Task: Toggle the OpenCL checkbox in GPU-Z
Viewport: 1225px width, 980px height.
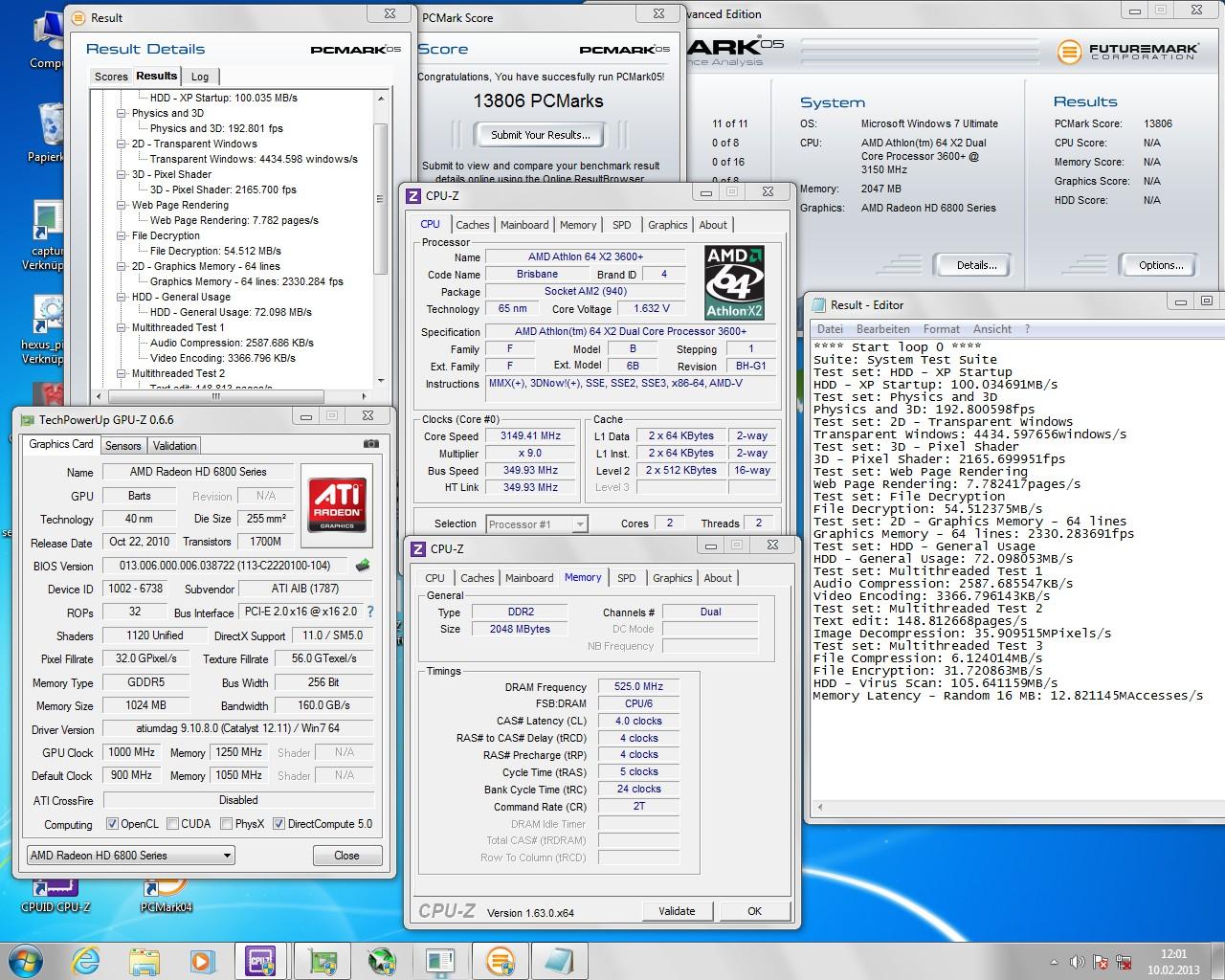Action: pos(112,824)
